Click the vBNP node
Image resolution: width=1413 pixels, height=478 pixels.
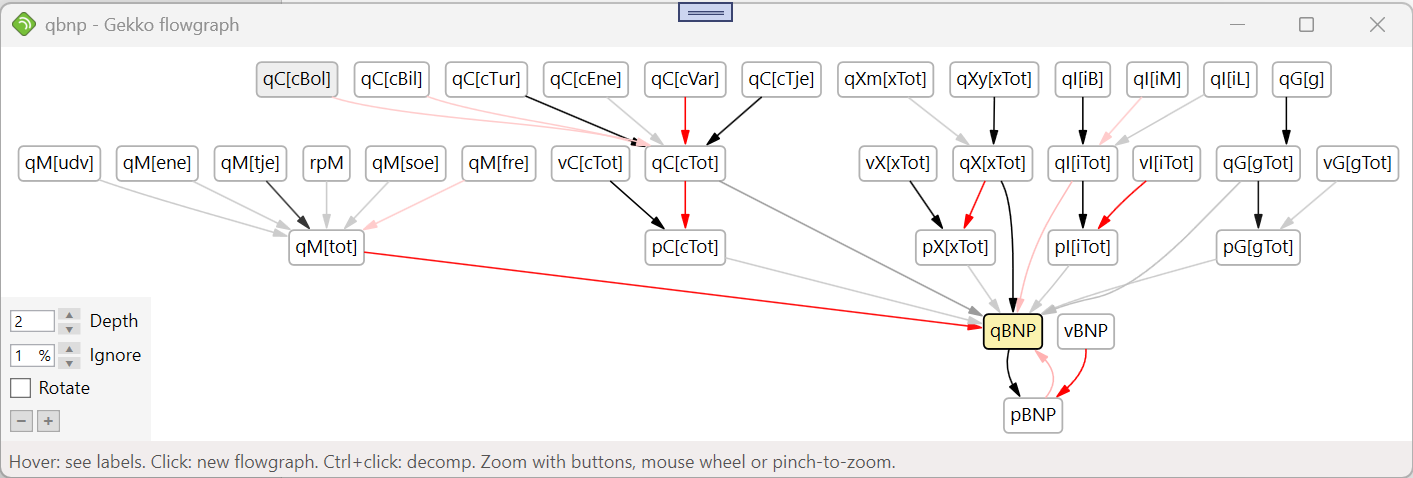(1086, 331)
